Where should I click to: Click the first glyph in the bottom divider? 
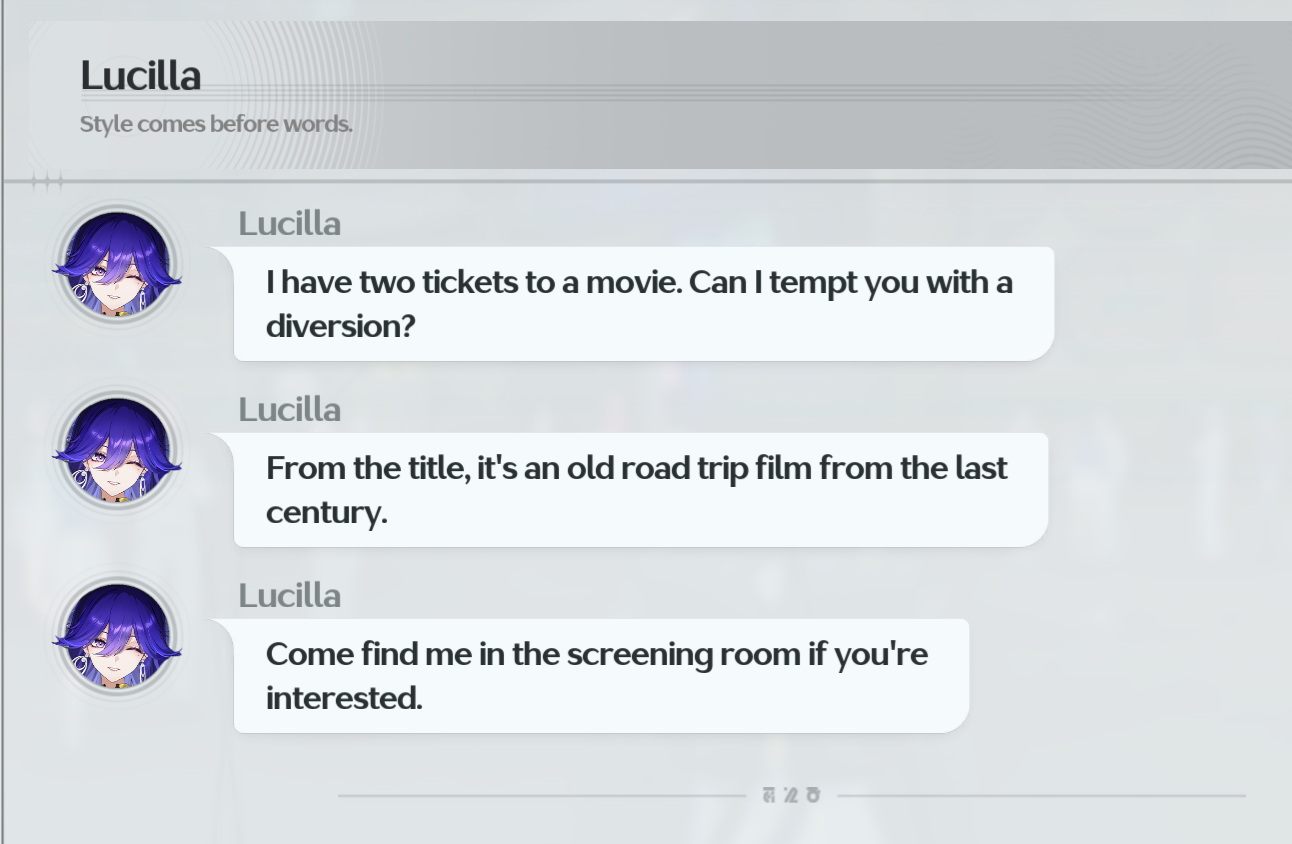click(x=769, y=796)
